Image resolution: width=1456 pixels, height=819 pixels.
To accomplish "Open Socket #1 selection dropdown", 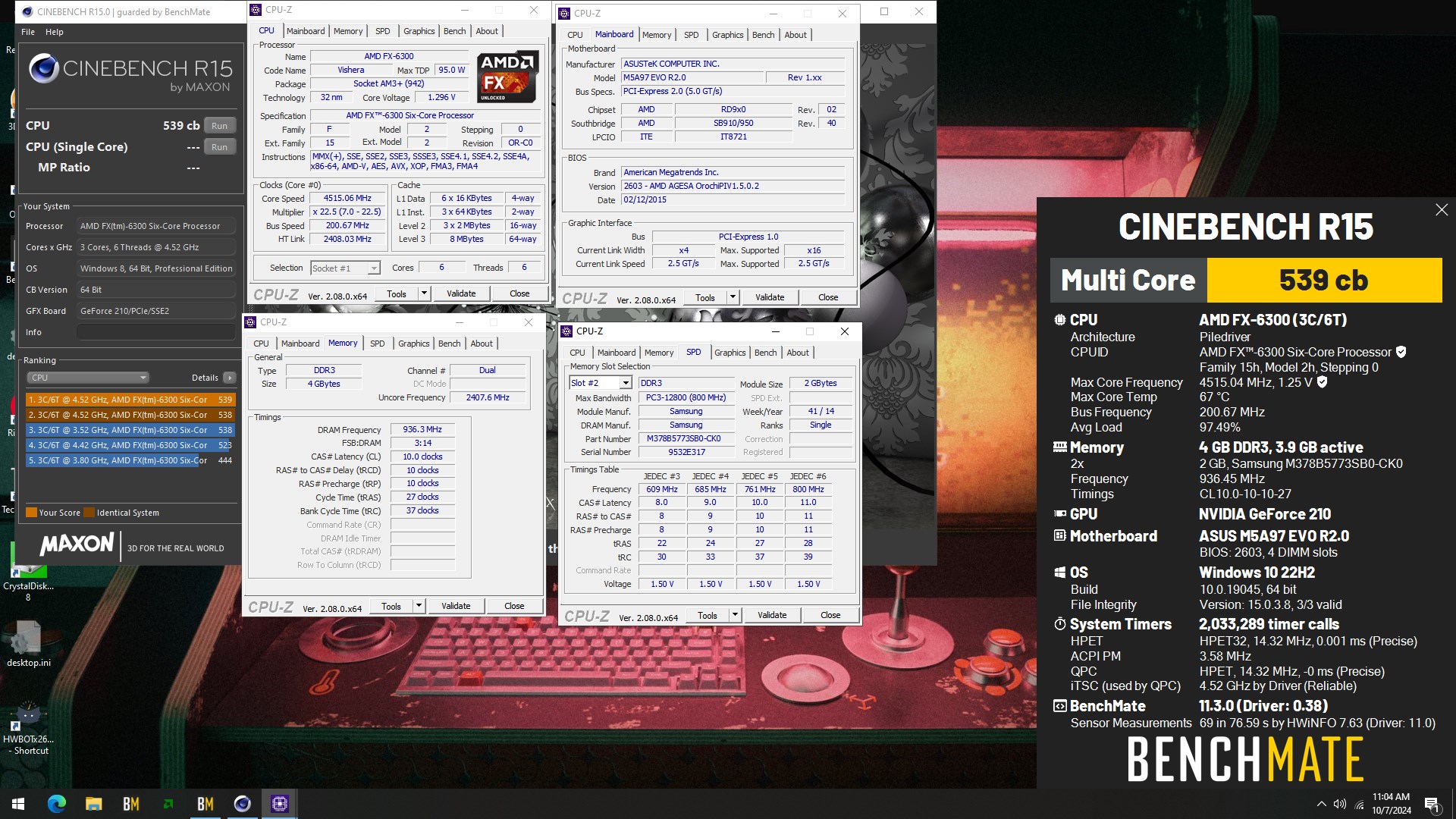I will [345, 268].
